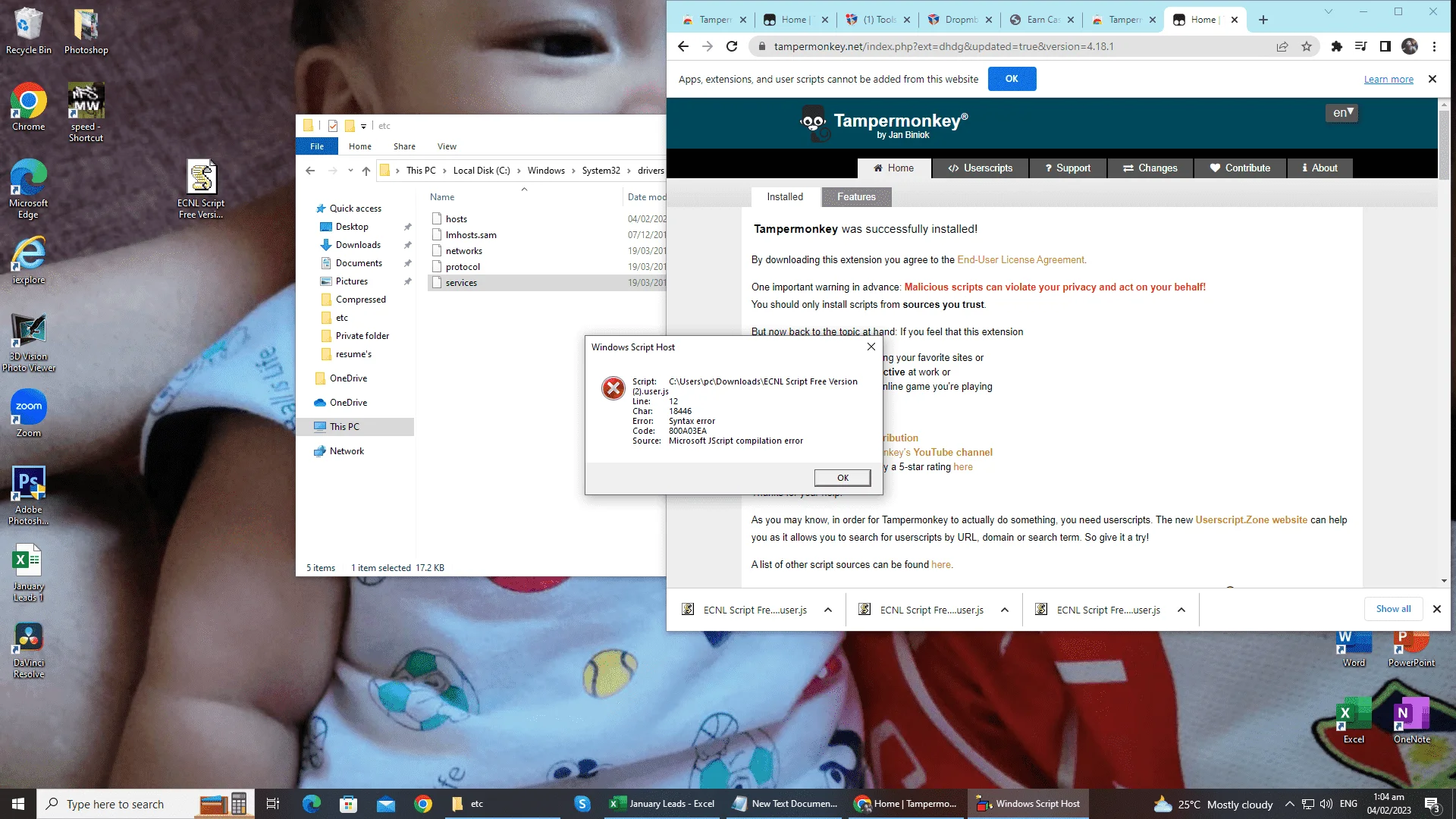Open the Contribute menu tab
The width and height of the screenshot is (1456, 819).
point(1240,168)
